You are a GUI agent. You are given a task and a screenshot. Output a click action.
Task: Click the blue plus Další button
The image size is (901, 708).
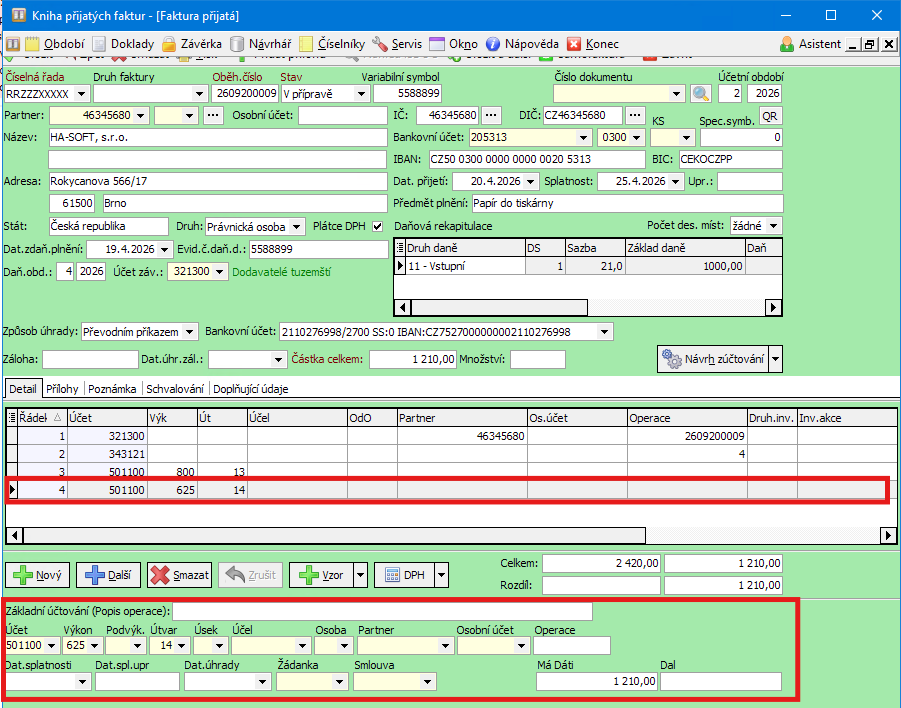108,575
